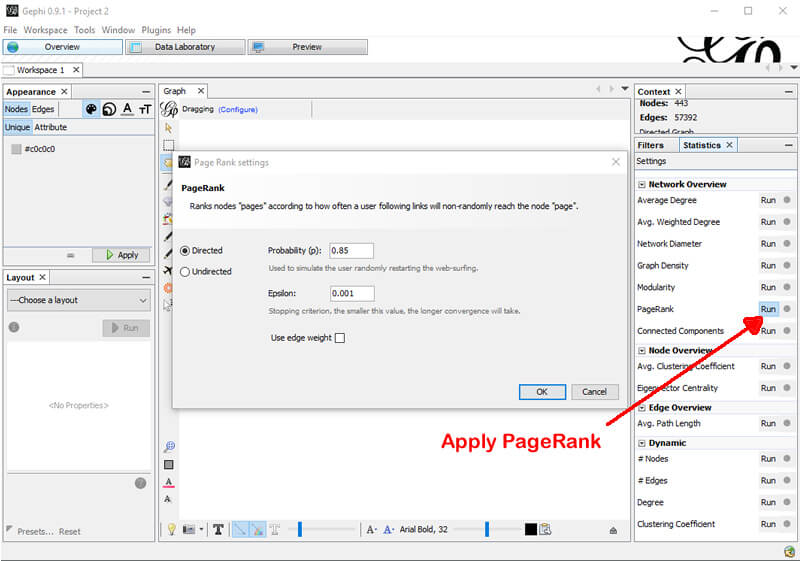
Task: Open the File menu
Action: (x=10, y=30)
